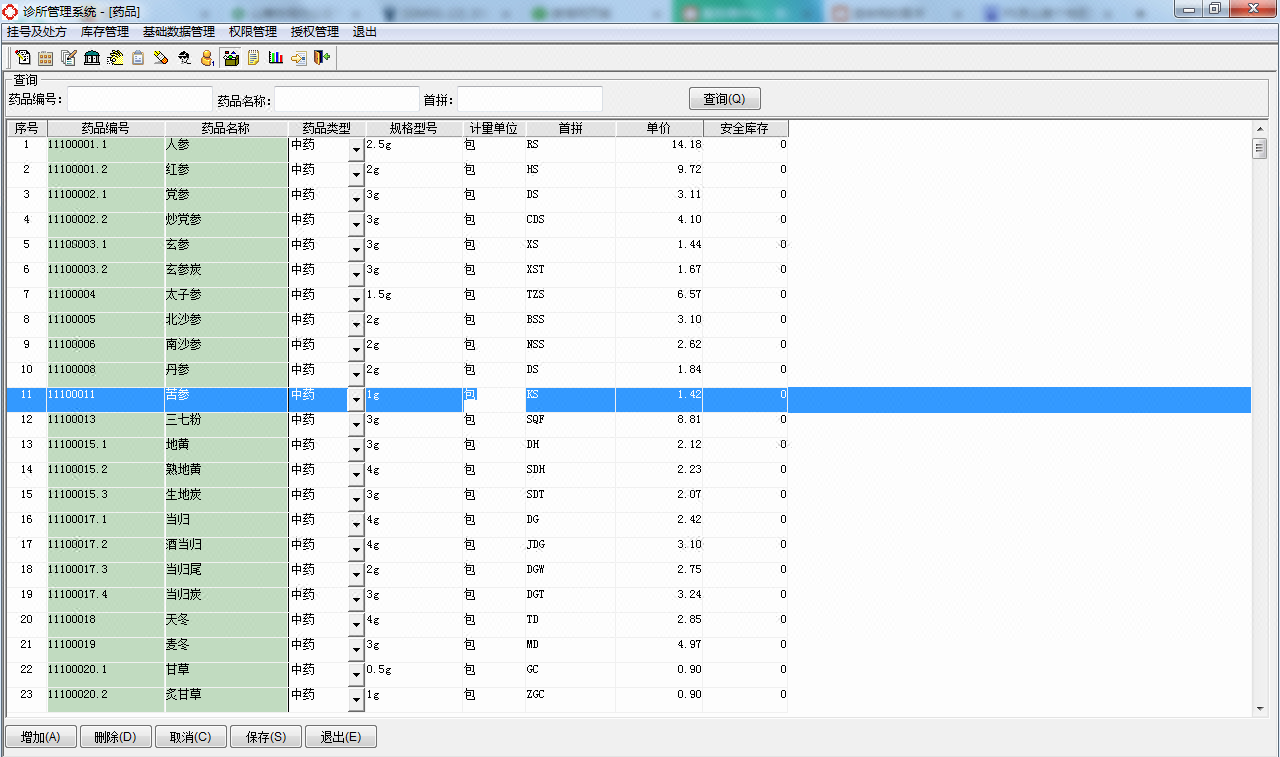Image resolution: width=1280 pixels, height=757 pixels.
Task: Click the 退出 menu item
Action: (x=365, y=32)
